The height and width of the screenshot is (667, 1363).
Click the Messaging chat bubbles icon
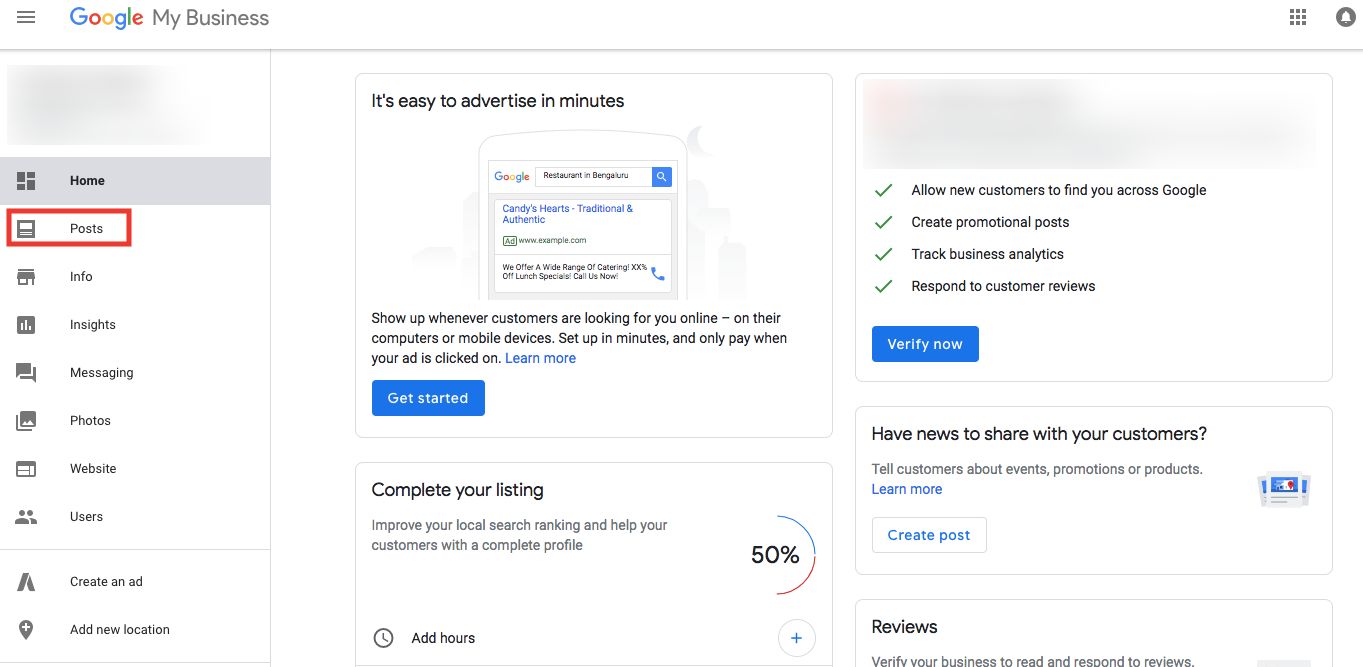pos(26,373)
